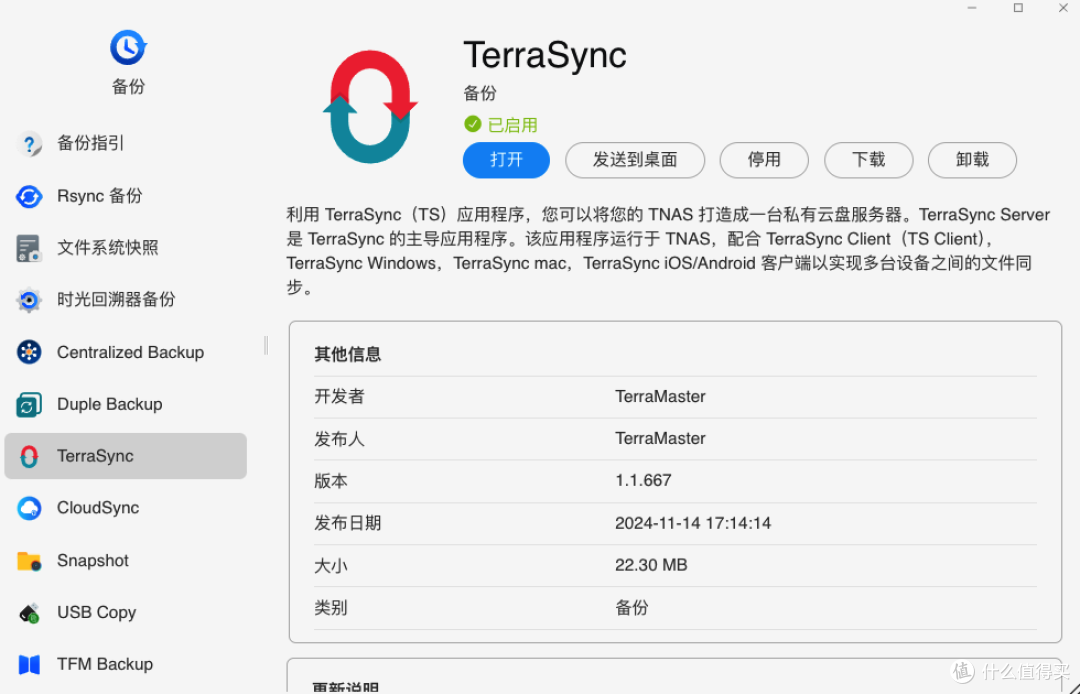Select Snapshot label in sidebar
This screenshot has width=1080, height=694.
tap(92, 560)
